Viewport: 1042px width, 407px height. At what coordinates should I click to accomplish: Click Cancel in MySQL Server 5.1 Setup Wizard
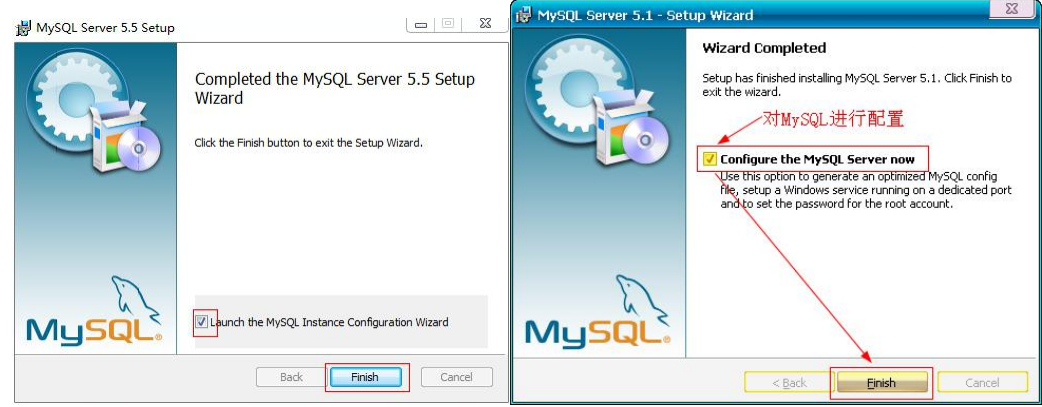(x=982, y=383)
